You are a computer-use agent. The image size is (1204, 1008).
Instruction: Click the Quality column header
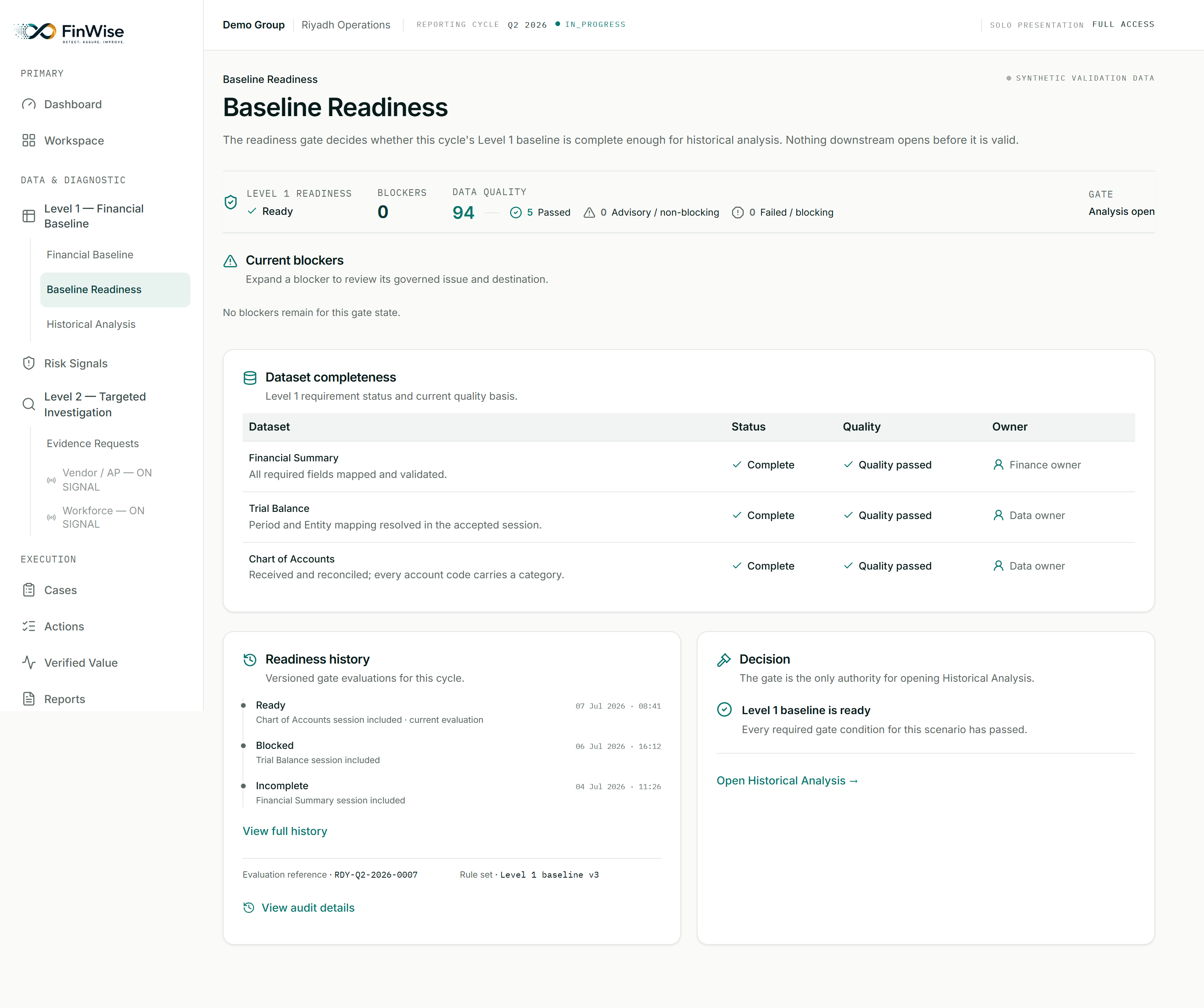(861, 427)
